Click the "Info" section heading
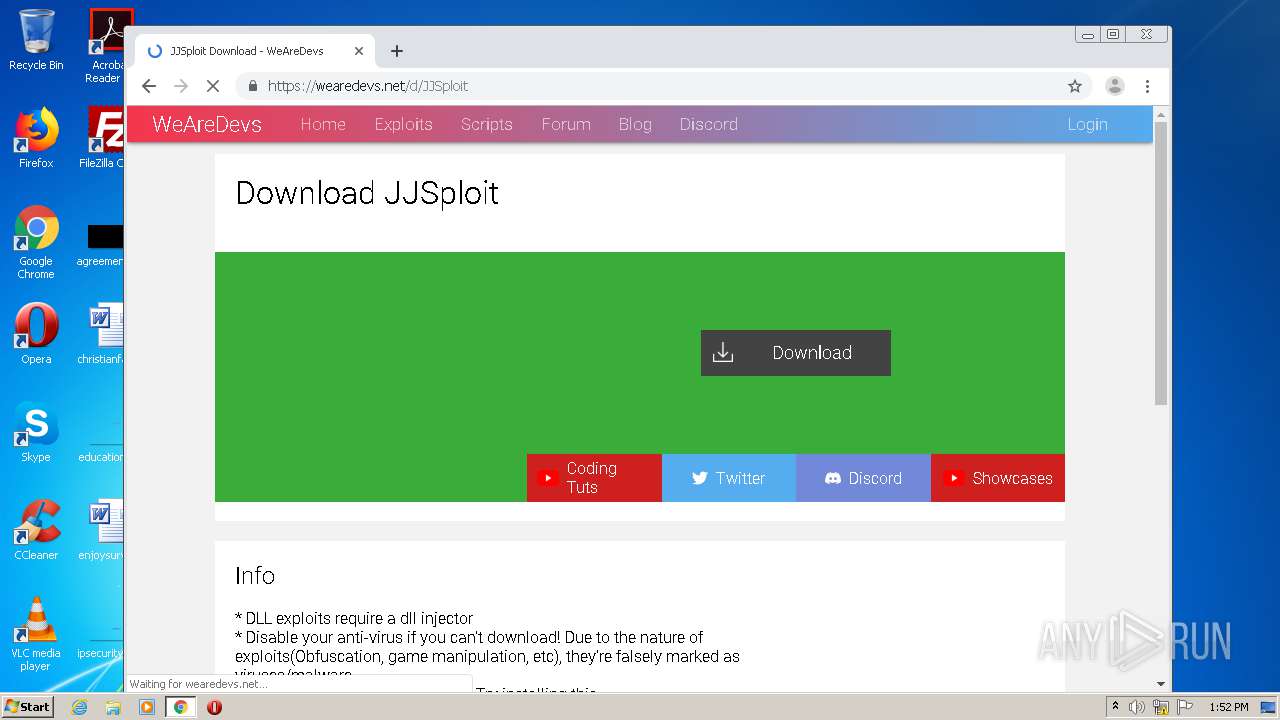This screenshot has height=720, width=1280. coord(255,576)
